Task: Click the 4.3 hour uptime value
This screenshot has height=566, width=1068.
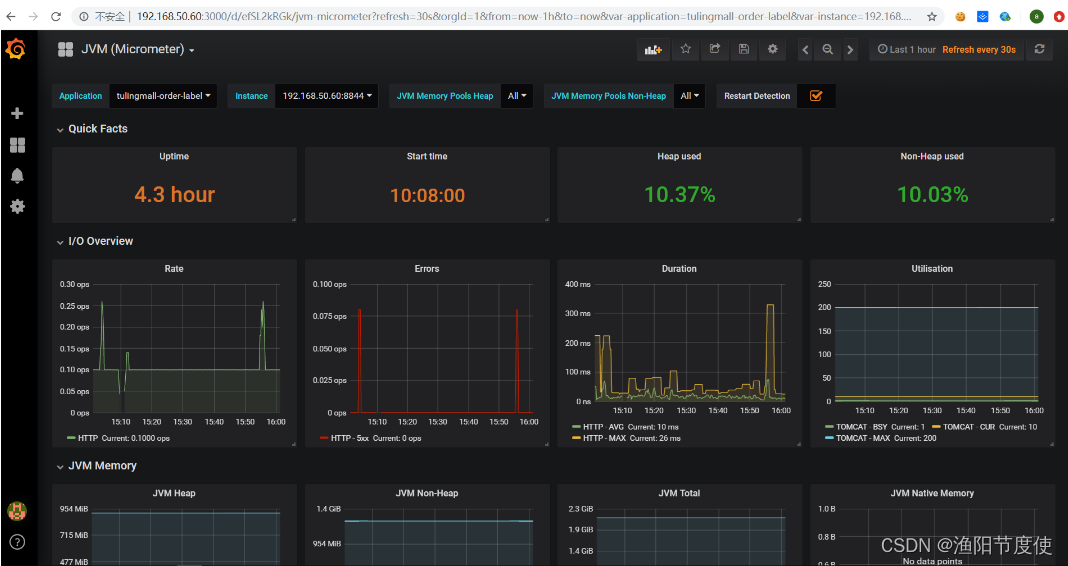Action: pyautogui.click(x=174, y=195)
